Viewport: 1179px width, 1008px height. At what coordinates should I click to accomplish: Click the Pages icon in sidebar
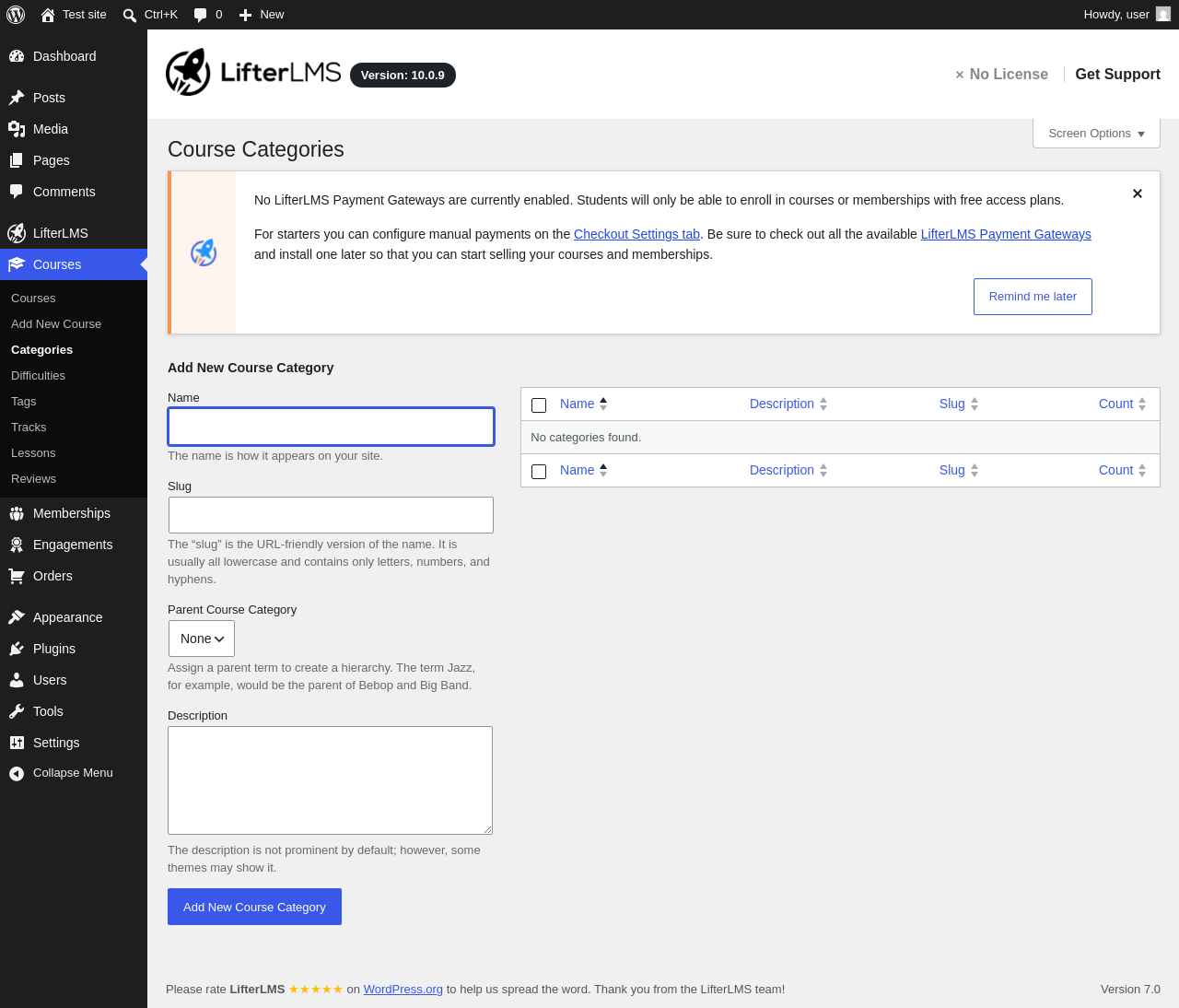(17, 160)
